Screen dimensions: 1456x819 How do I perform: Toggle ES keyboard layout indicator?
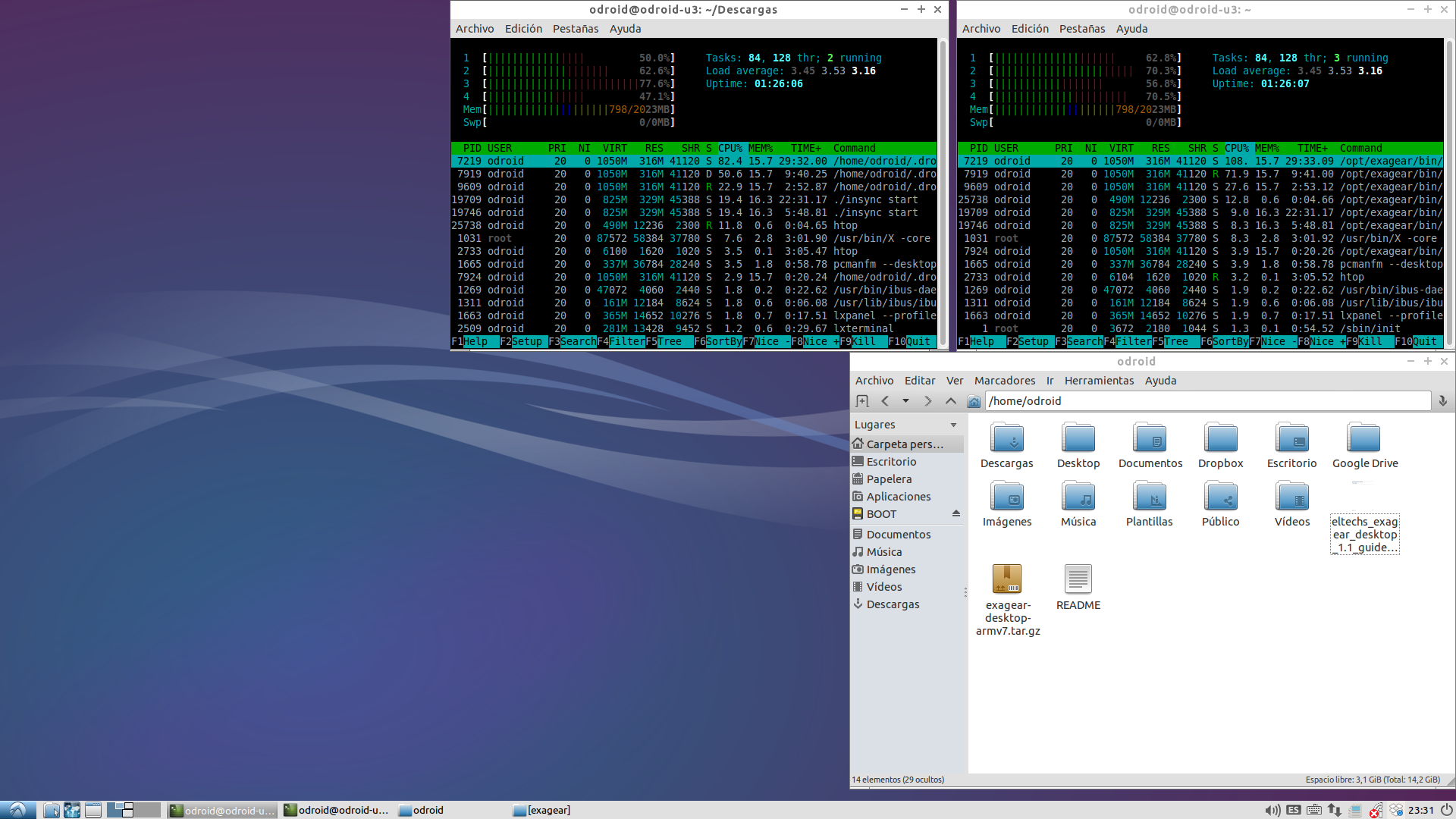(x=1294, y=810)
